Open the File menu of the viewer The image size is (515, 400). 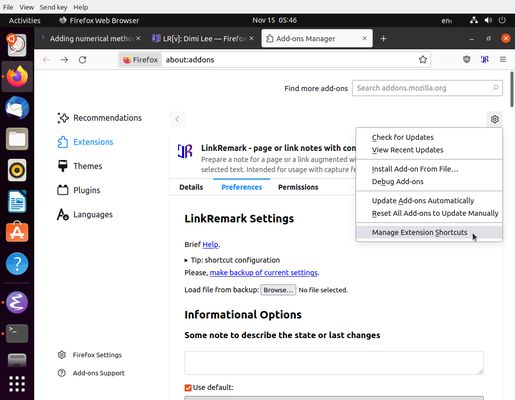click(8, 7)
